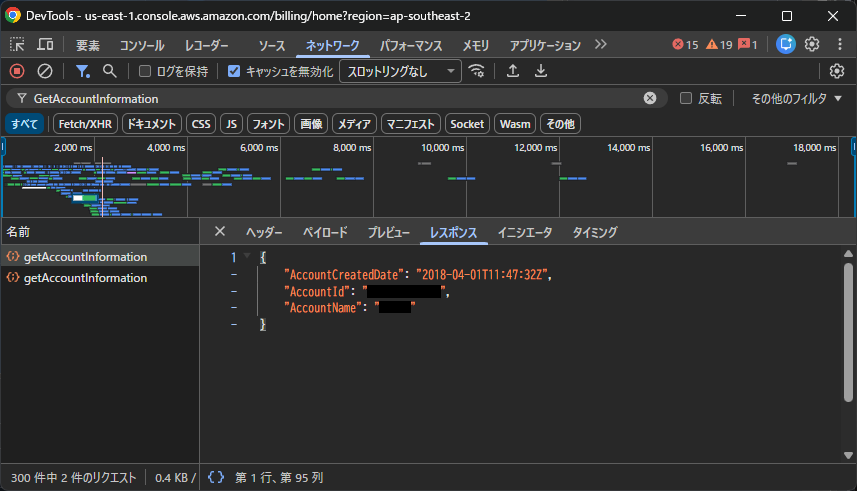The height and width of the screenshot is (491, 857).
Task: Select the ネットワーク panel tab
Action: (332, 45)
